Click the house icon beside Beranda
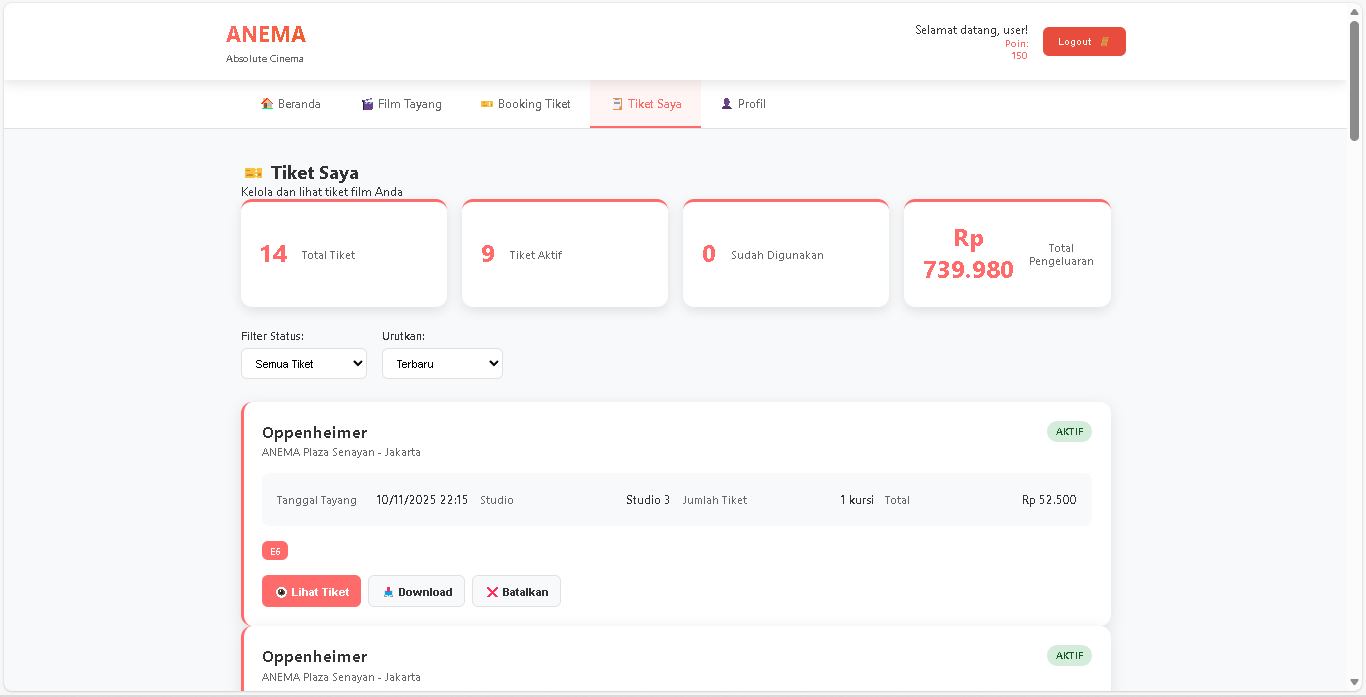This screenshot has width=1366, height=697. pyautogui.click(x=267, y=104)
